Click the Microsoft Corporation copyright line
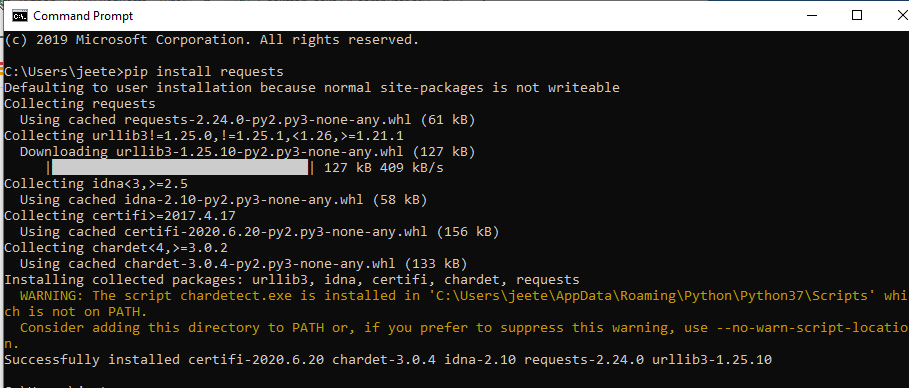The height and width of the screenshot is (388, 909). point(212,40)
